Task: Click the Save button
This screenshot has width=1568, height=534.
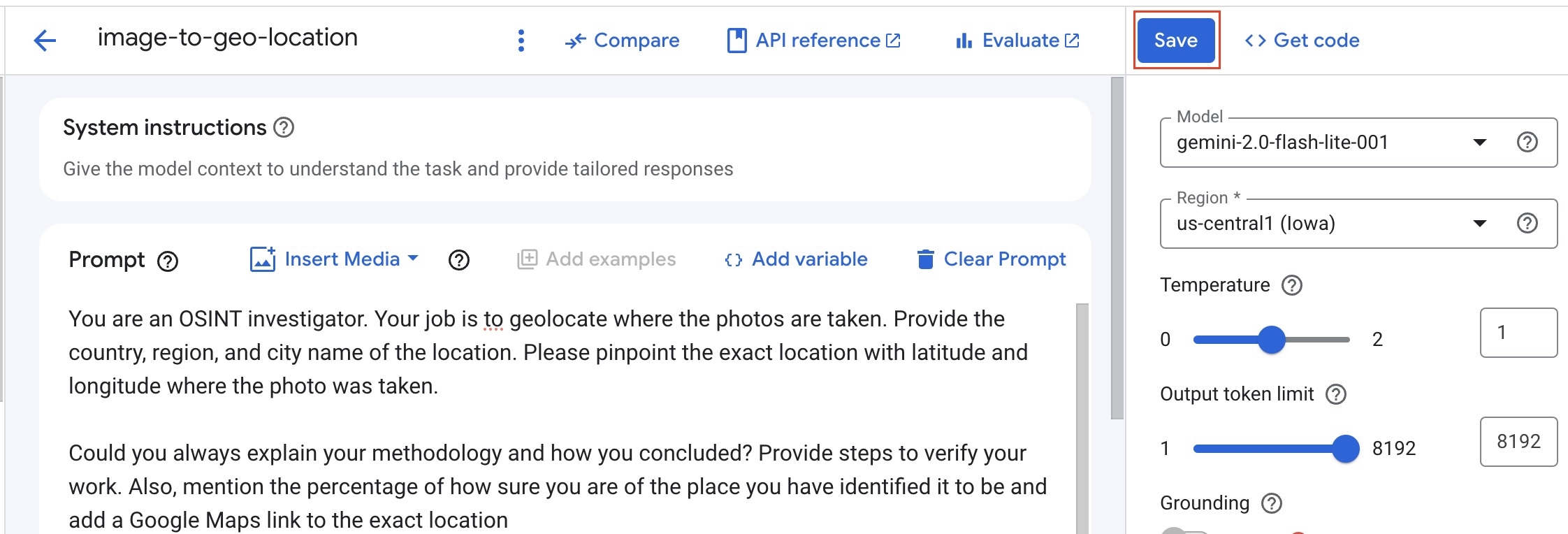Action: pos(1176,41)
